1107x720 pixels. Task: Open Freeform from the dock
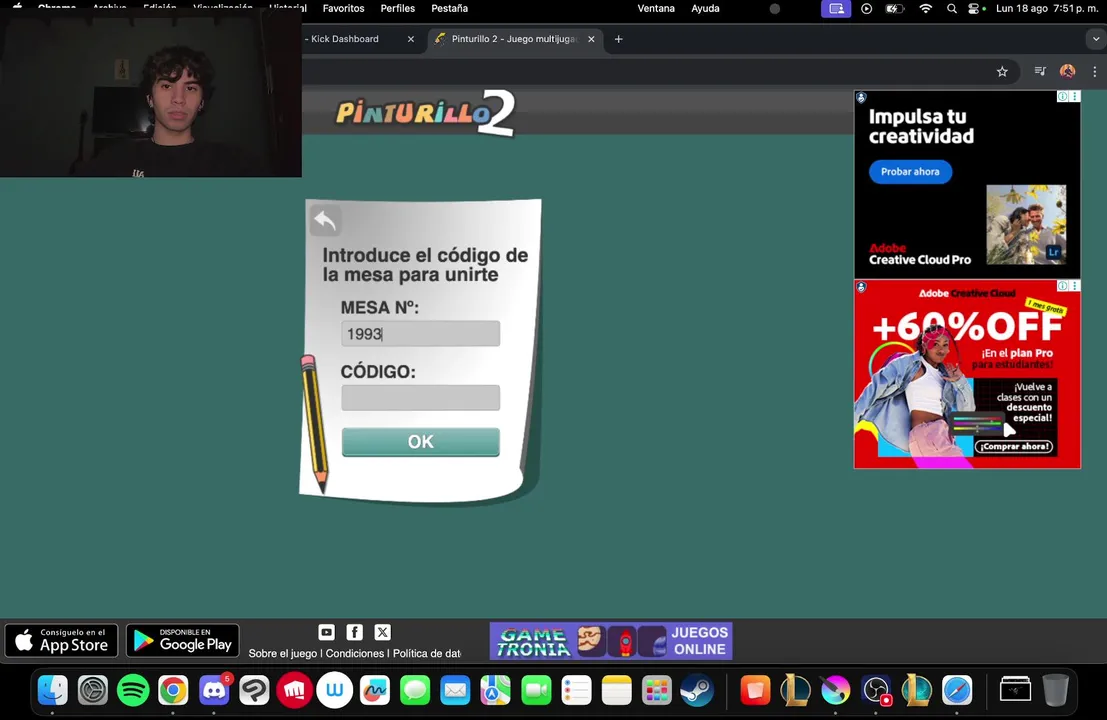pos(375,690)
